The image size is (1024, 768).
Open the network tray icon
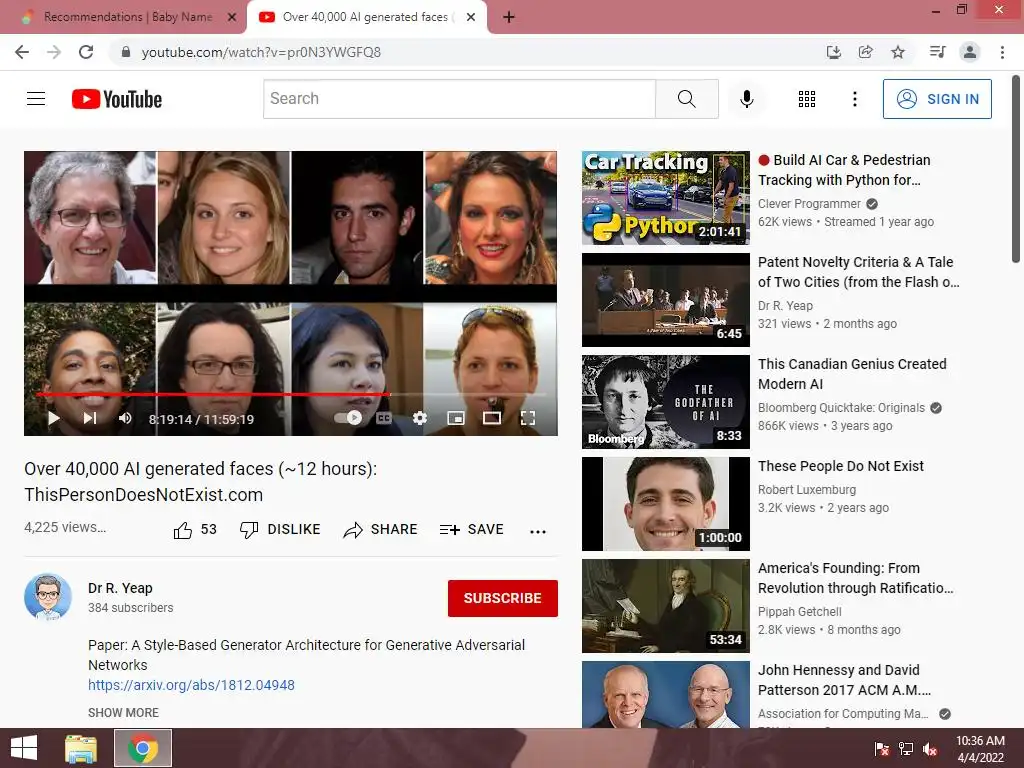pyautogui.click(x=906, y=748)
